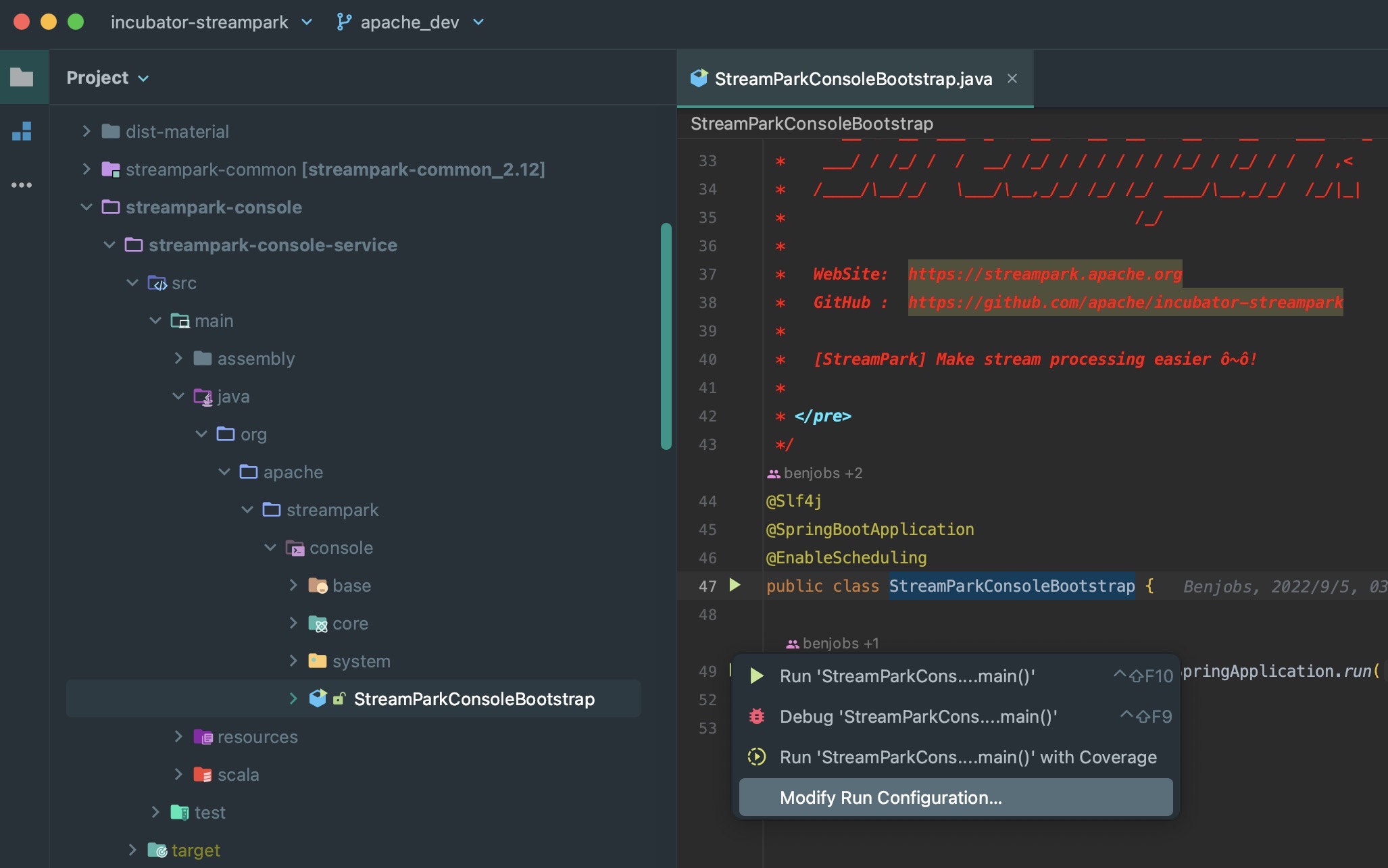Expand the dist-material folder
Viewport: 1388px width, 868px height.
point(86,131)
